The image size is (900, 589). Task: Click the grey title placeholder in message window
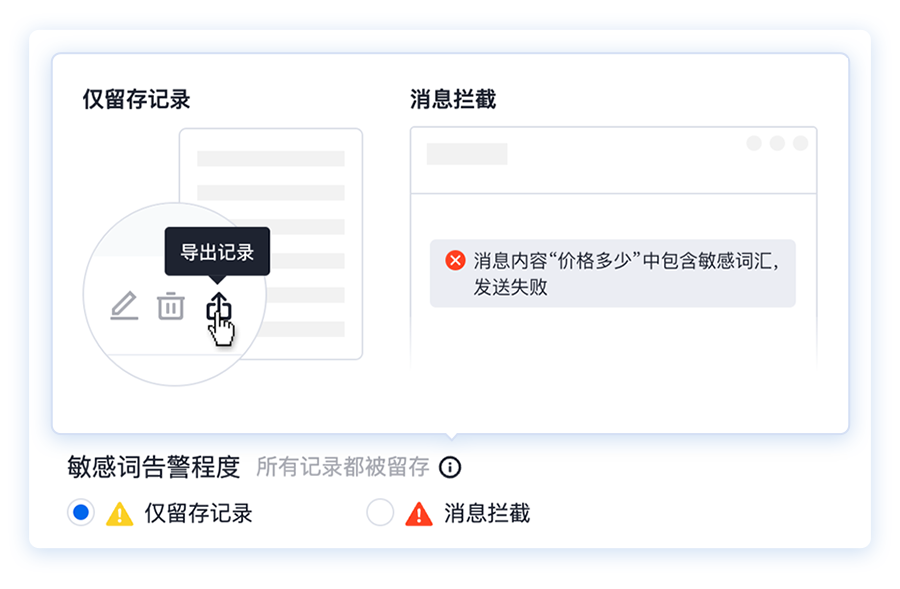[467, 154]
